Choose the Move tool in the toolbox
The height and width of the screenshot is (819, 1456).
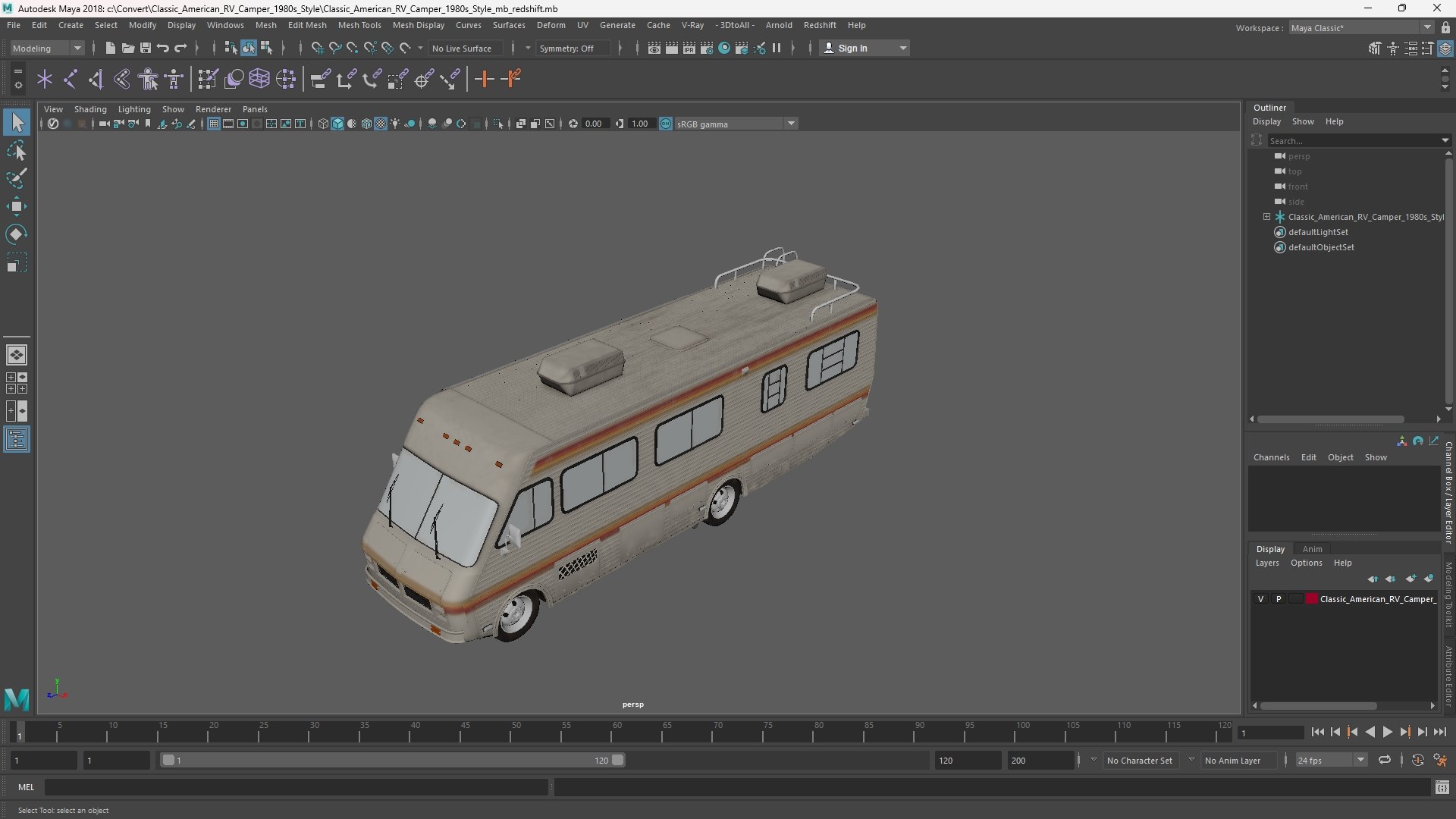(16, 206)
